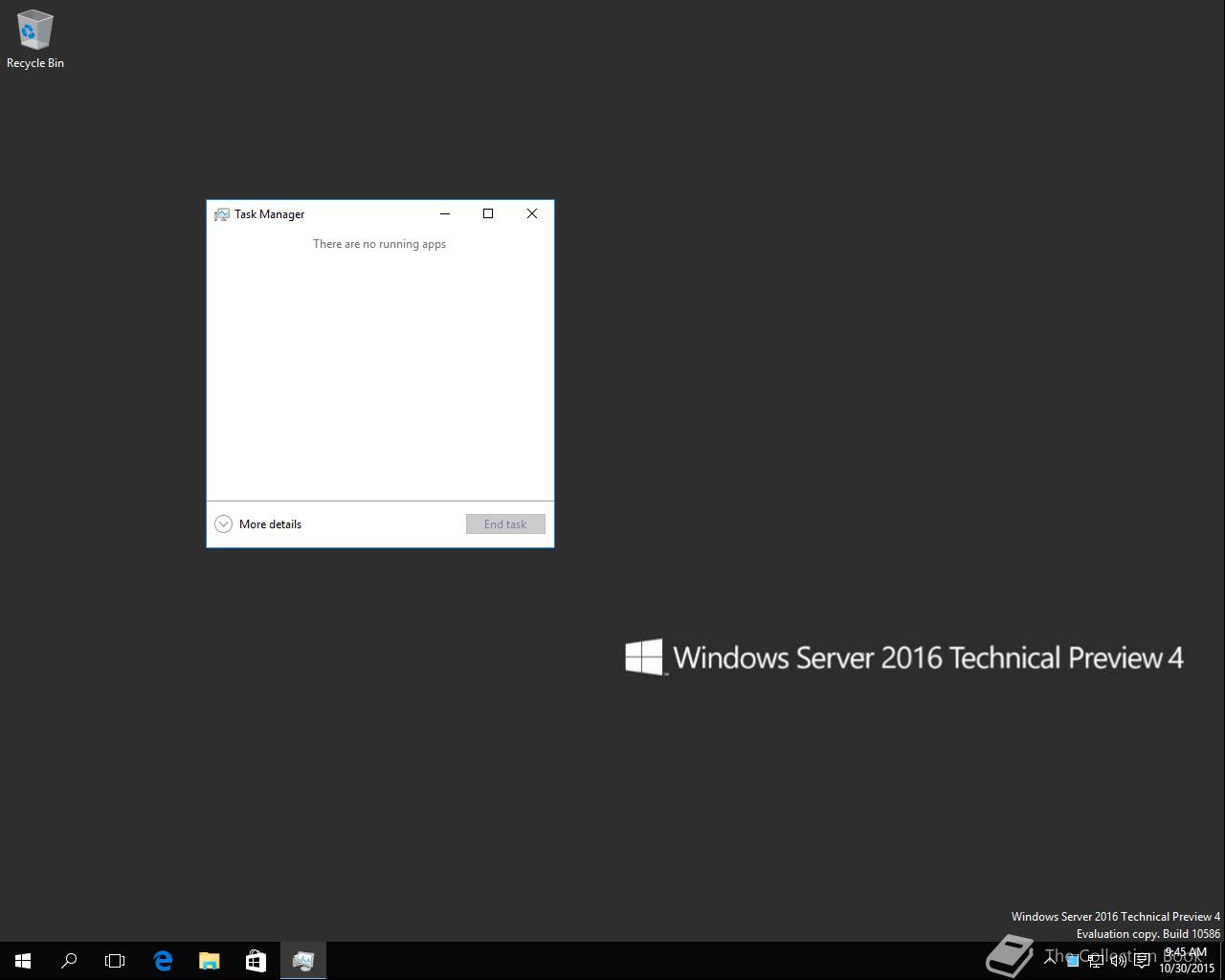The width and height of the screenshot is (1225, 980).
Task: Click the Show desktop strip at taskbar end
Action: pos(1222,961)
